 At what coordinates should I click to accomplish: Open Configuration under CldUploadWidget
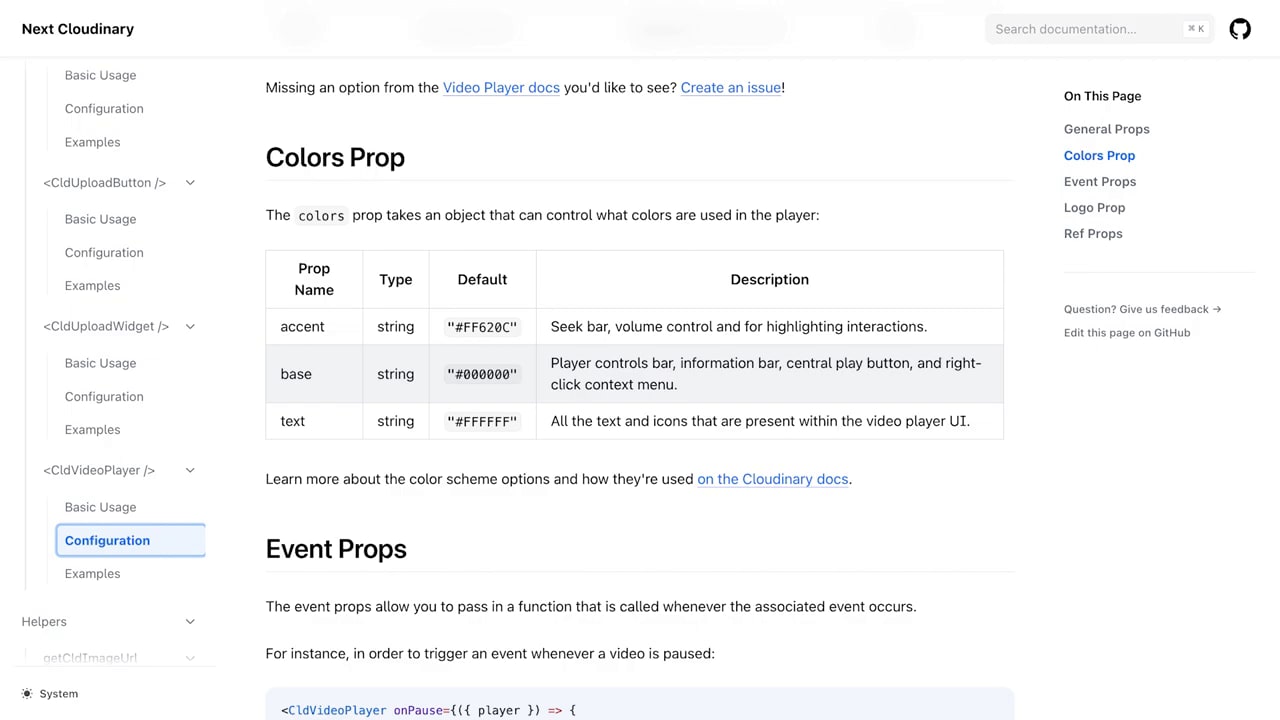tap(104, 397)
